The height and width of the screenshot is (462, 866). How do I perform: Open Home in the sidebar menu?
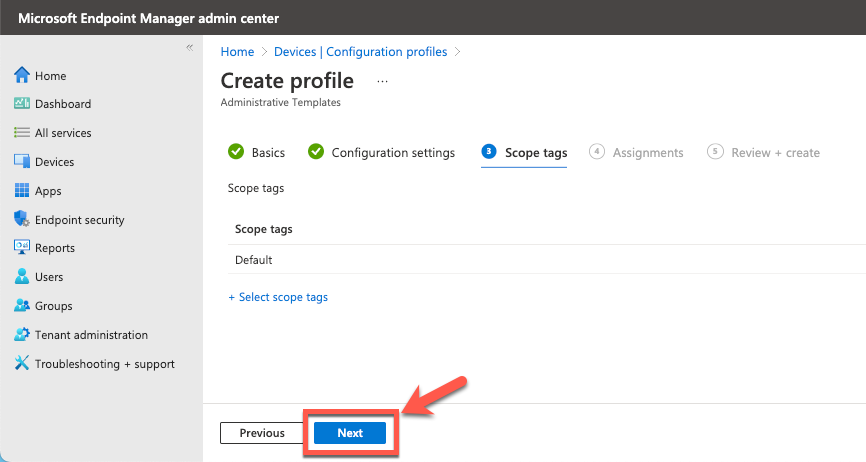[50, 76]
